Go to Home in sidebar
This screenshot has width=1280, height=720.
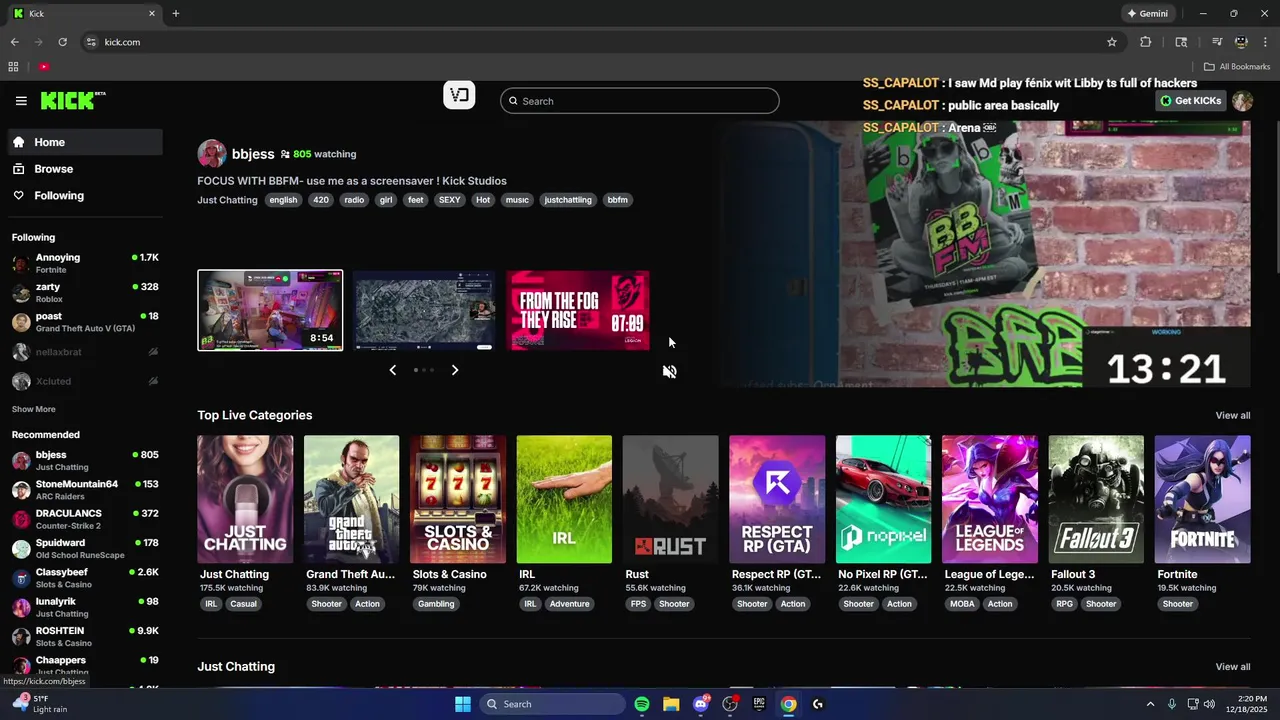[x=86, y=142]
